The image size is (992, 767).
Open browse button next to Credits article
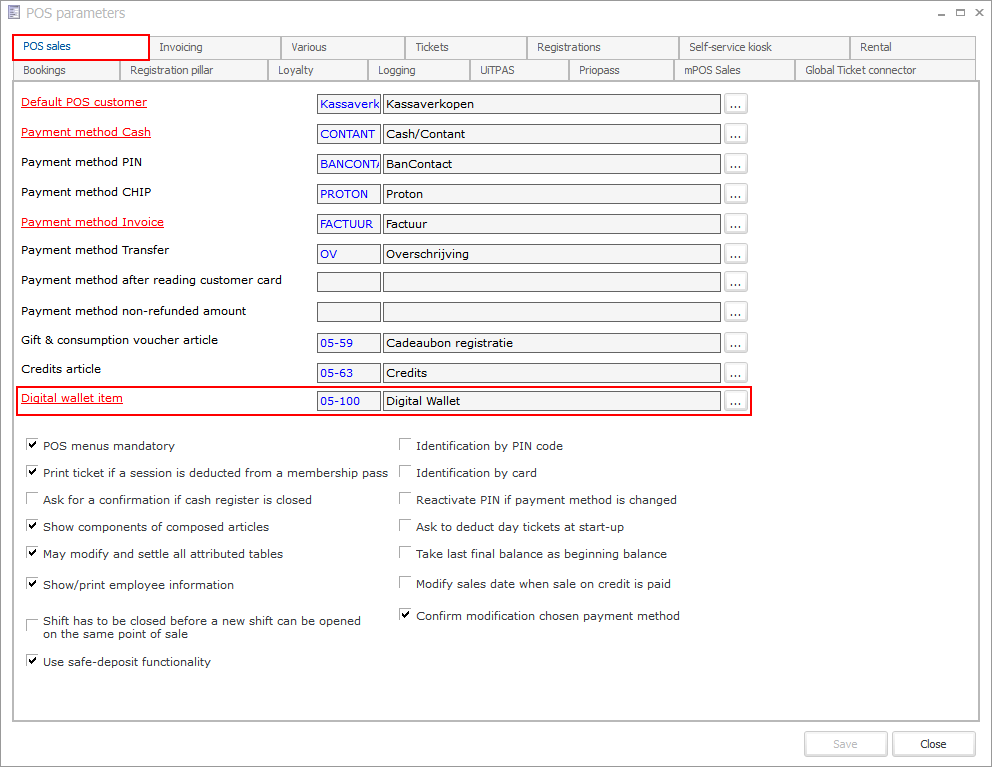click(x=735, y=373)
